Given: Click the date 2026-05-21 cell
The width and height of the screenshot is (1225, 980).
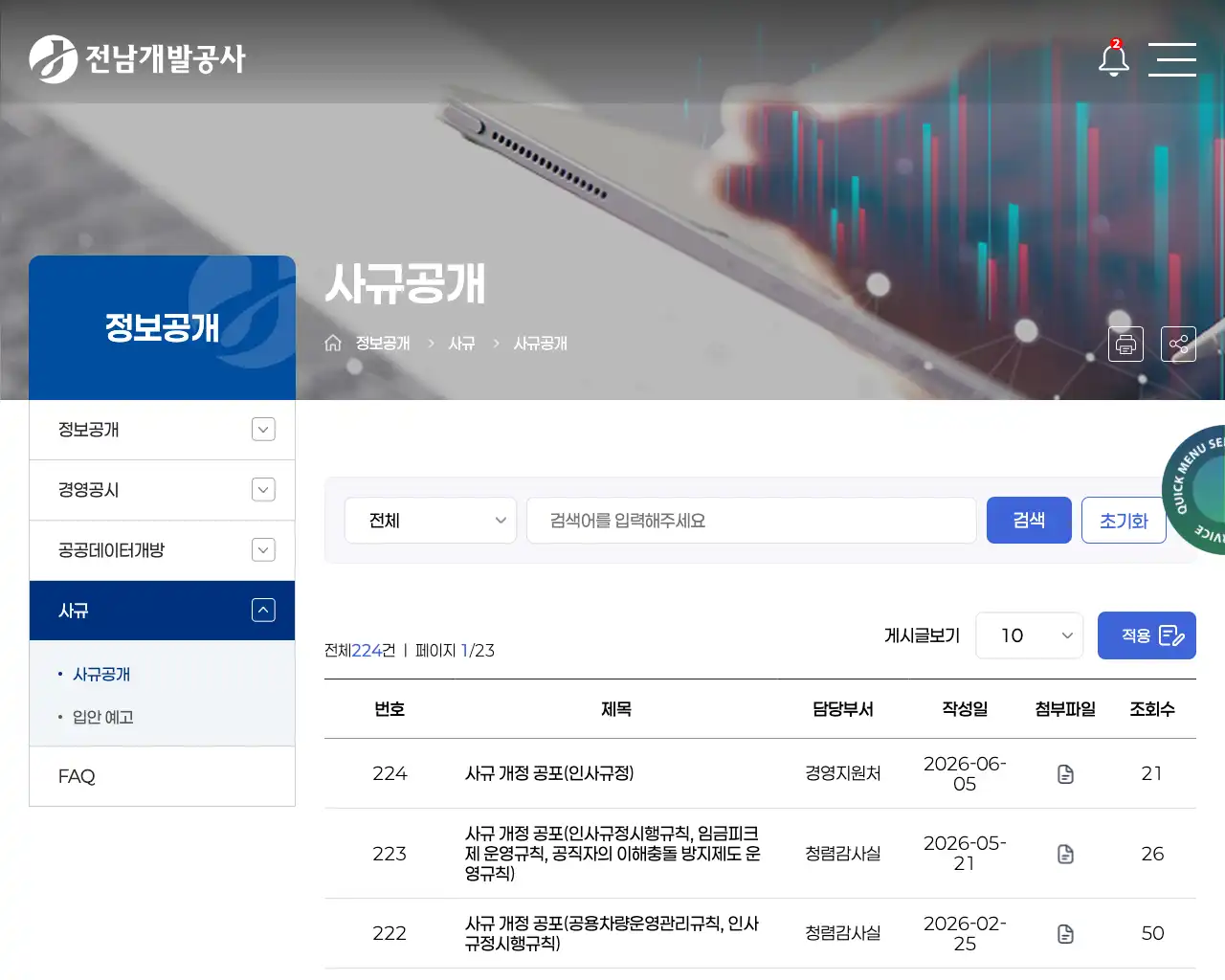Looking at the screenshot, I should (x=965, y=853).
